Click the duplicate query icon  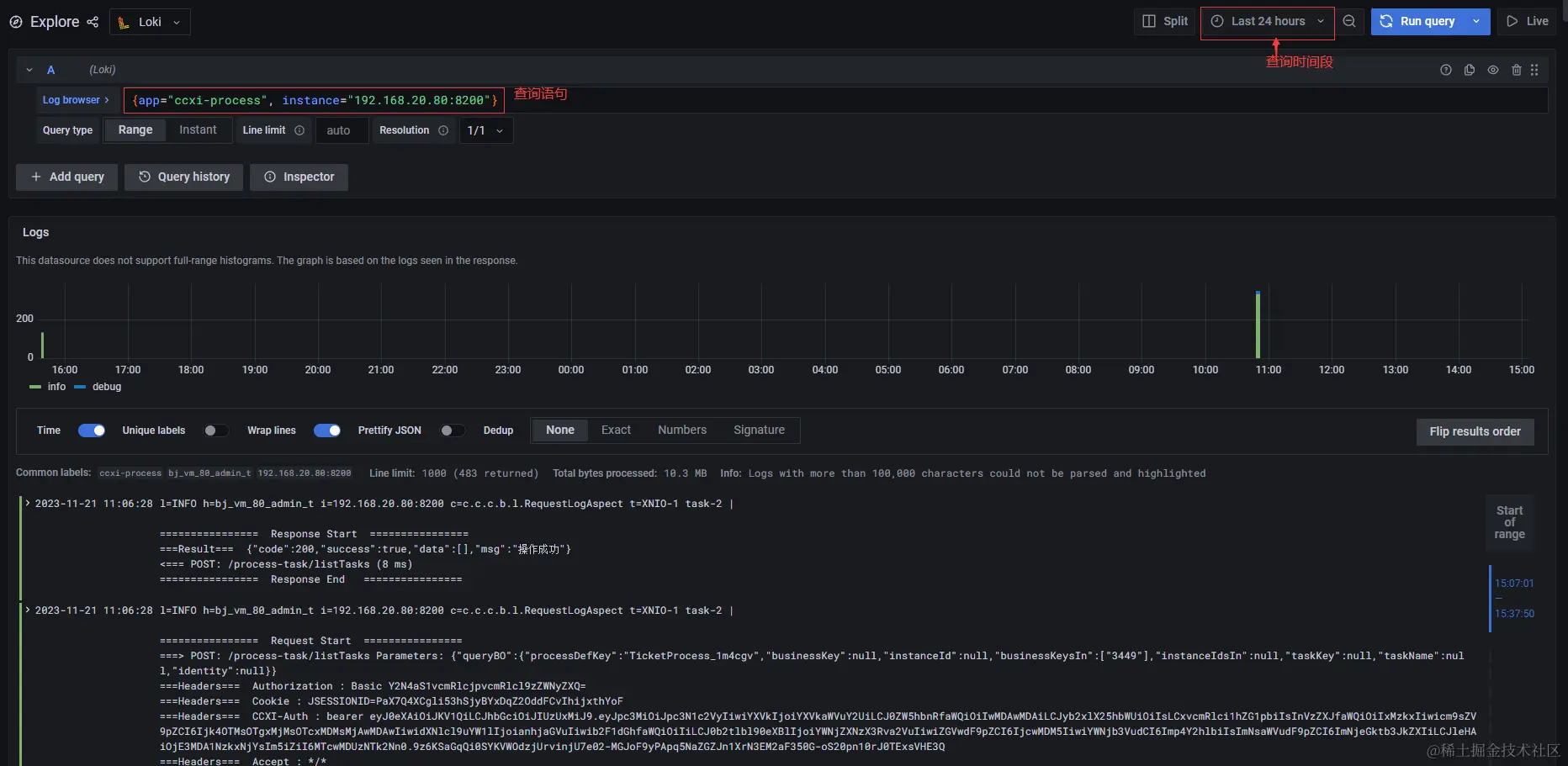(x=1470, y=70)
